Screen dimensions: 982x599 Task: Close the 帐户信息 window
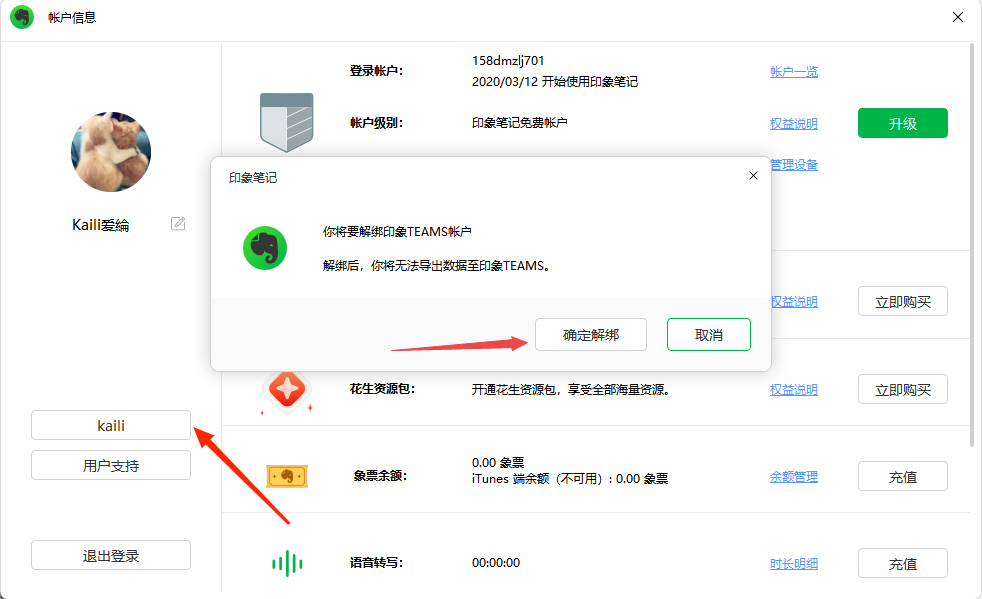[x=958, y=17]
